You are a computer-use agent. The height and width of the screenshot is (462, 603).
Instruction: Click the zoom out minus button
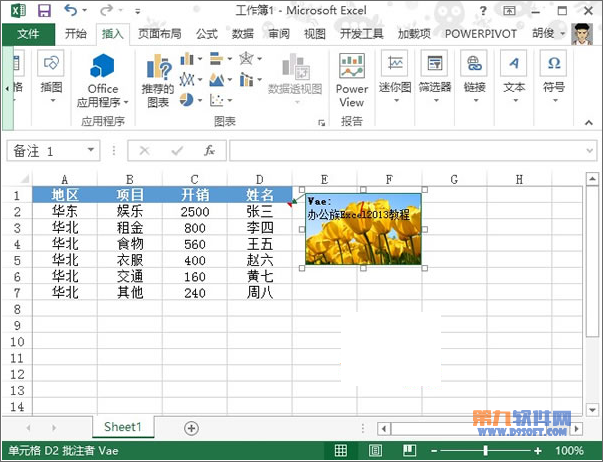[434, 451]
